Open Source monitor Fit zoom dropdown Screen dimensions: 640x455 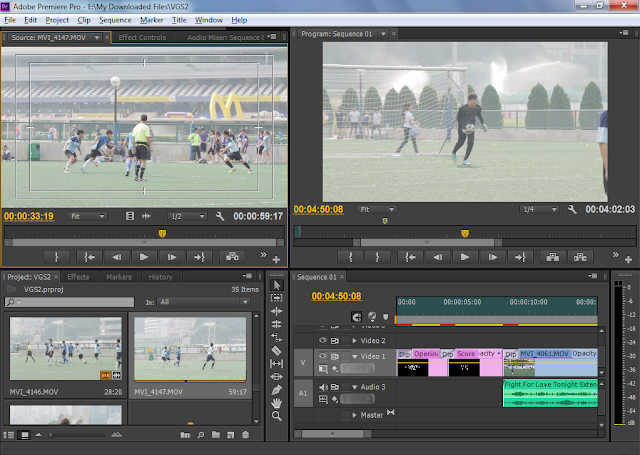point(87,216)
